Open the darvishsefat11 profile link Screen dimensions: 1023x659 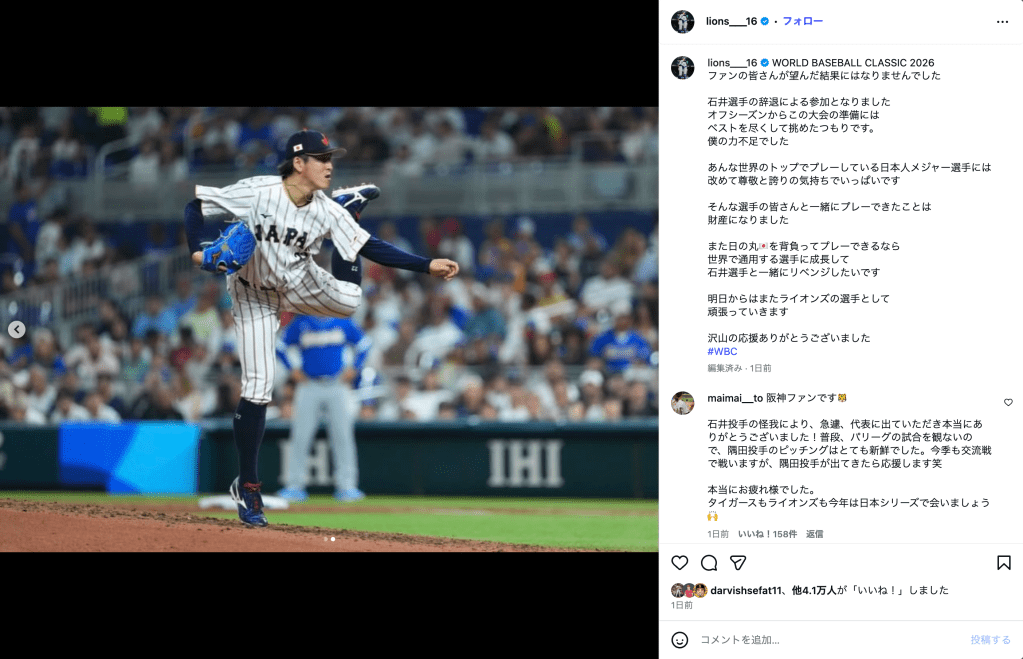(745, 590)
